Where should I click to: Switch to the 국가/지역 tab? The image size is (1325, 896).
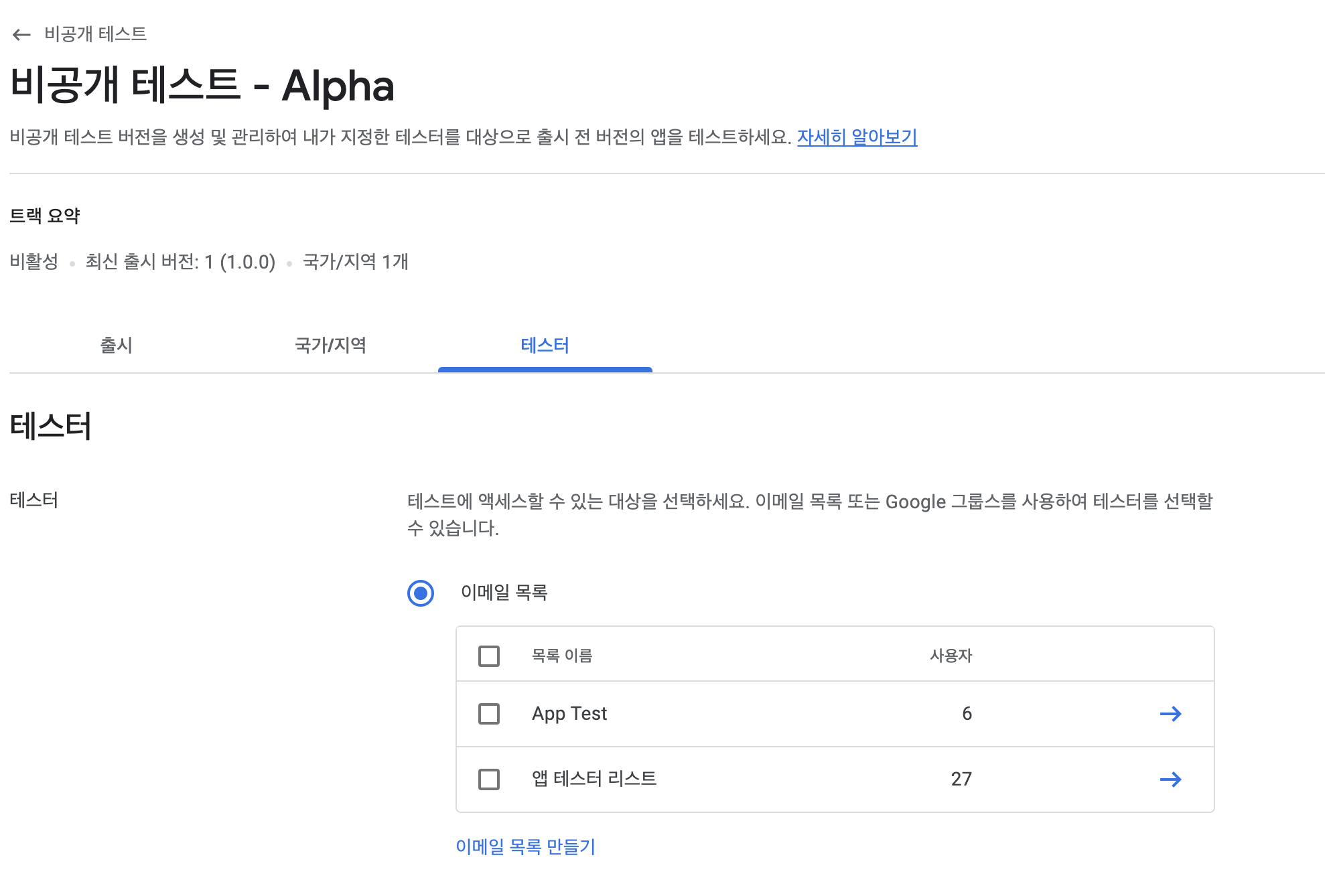tap(330, 346)
